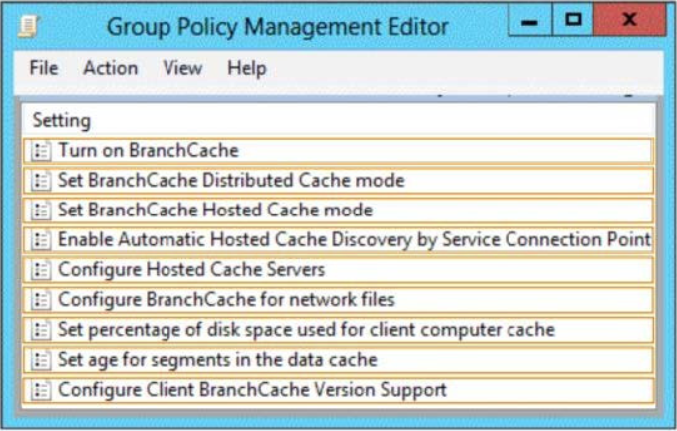677x431 pixels.
Task: Click the Group Policy Management Editor title icon
Action: (28, 26)
